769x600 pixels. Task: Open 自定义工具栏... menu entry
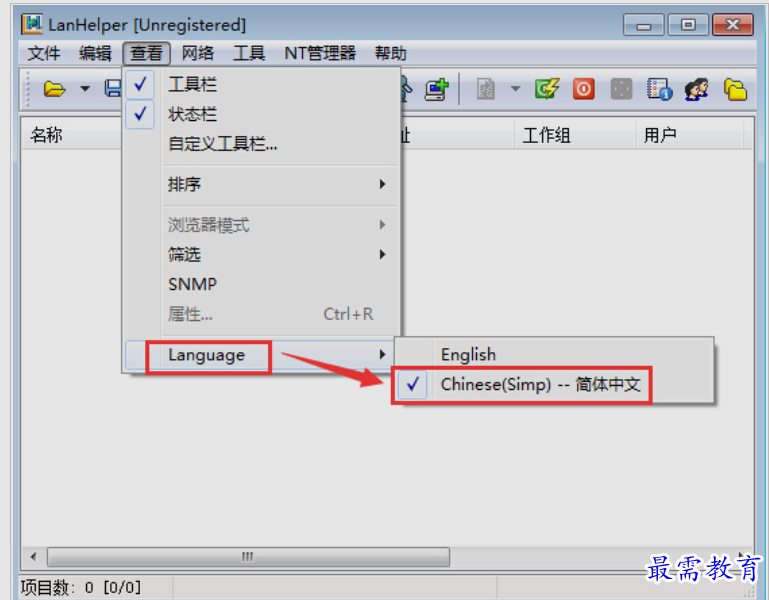[x=261, y=144]
